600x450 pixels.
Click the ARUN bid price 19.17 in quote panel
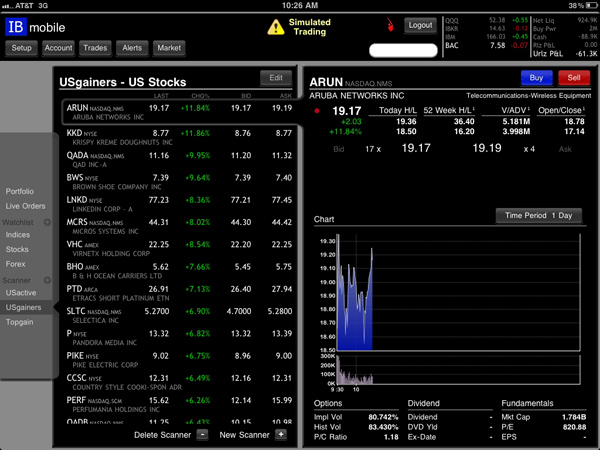tap(416, 148)
